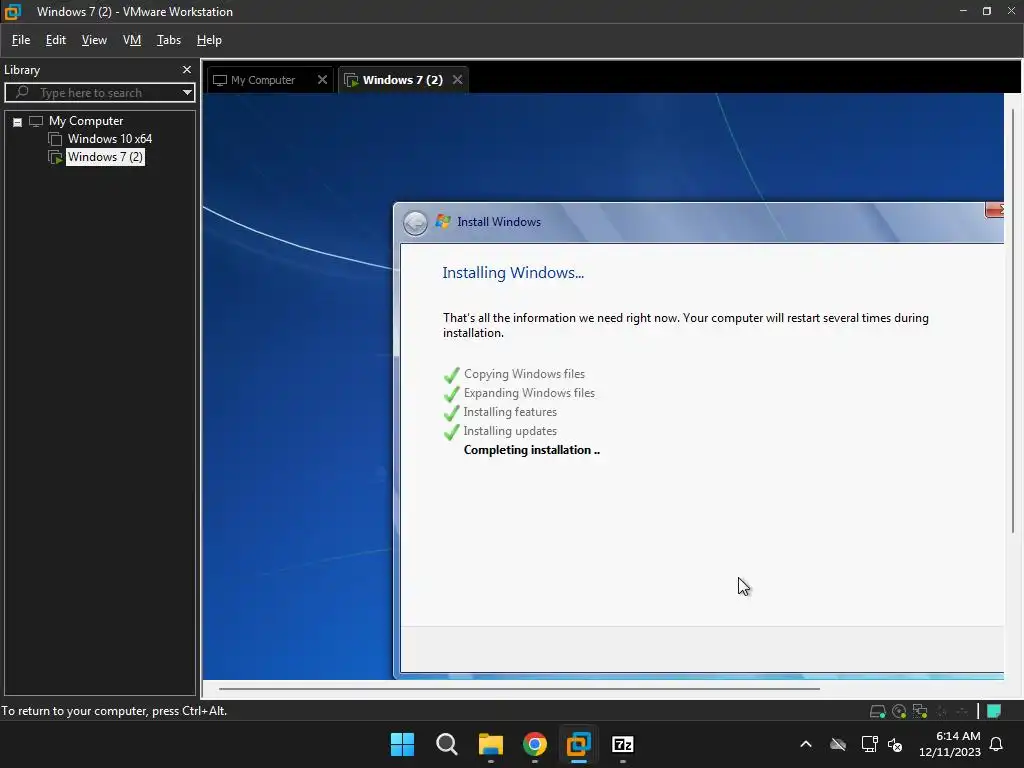Click the My Computer tab monitor icon
This screenshot has width=1024, height=768.
[220, 80]
